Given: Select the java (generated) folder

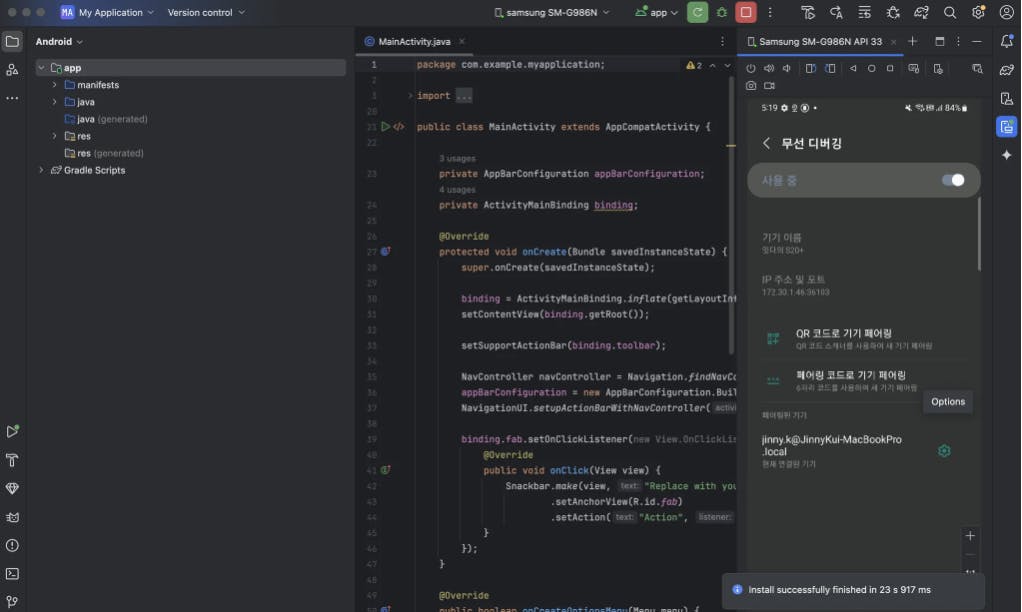Looking at the screenshot, I should 106,119.
